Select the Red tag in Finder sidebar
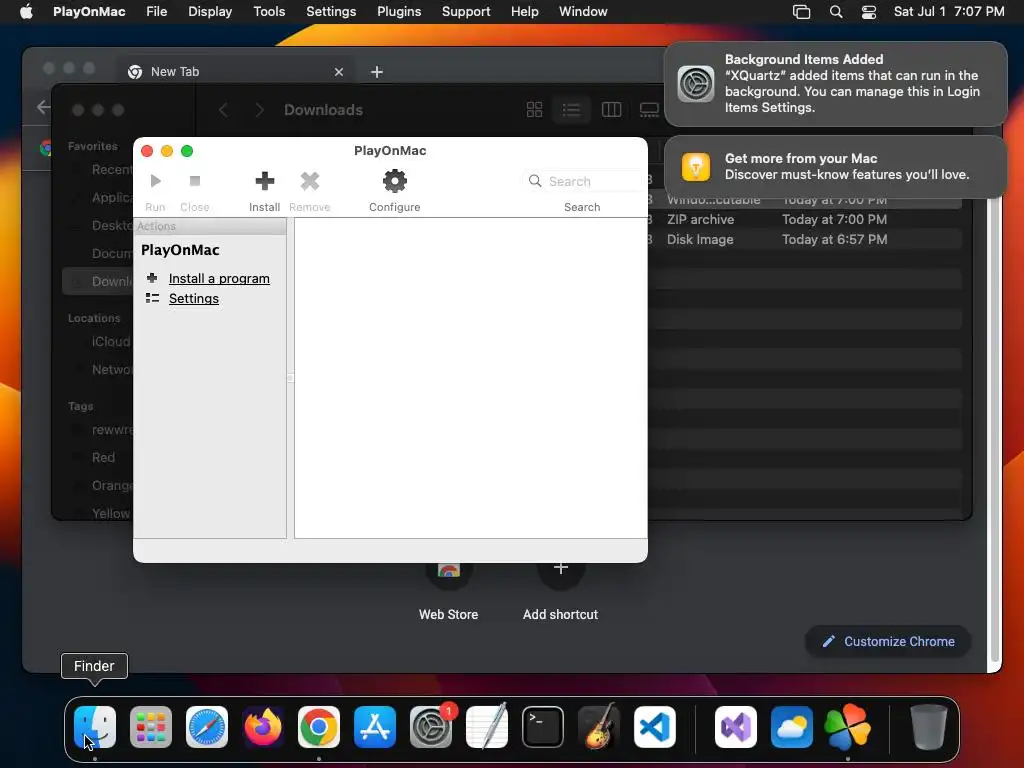 103,458
